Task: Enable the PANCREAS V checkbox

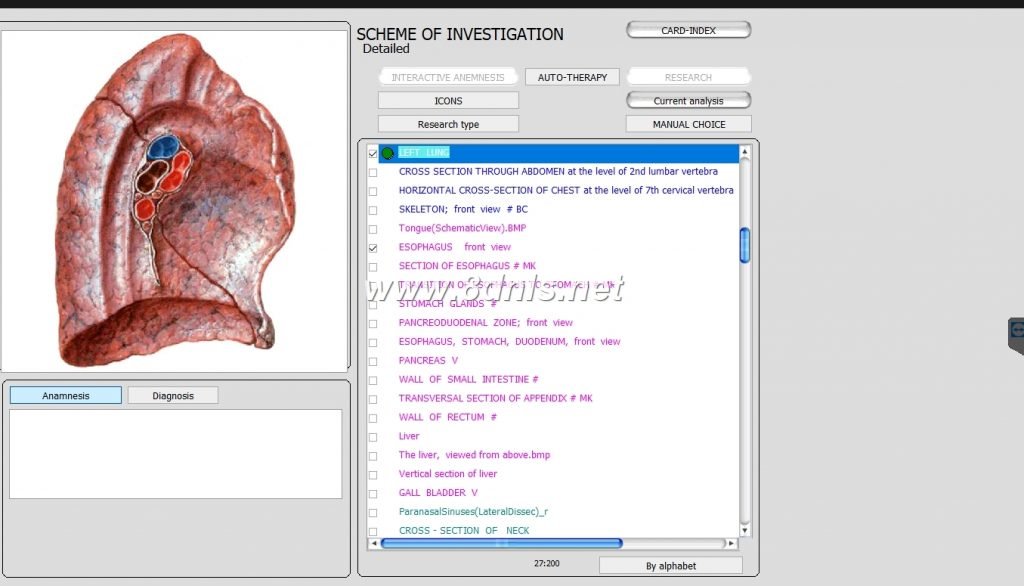Action: pos(373,361)
